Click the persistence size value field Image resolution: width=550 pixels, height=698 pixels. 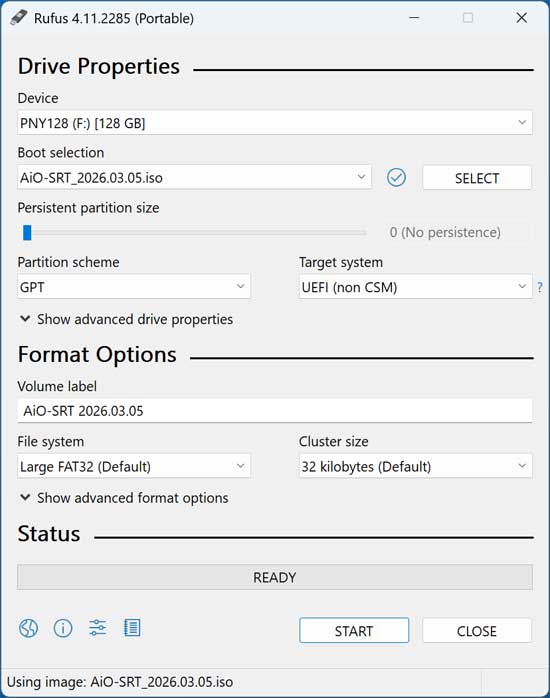[x=458, y=232]
